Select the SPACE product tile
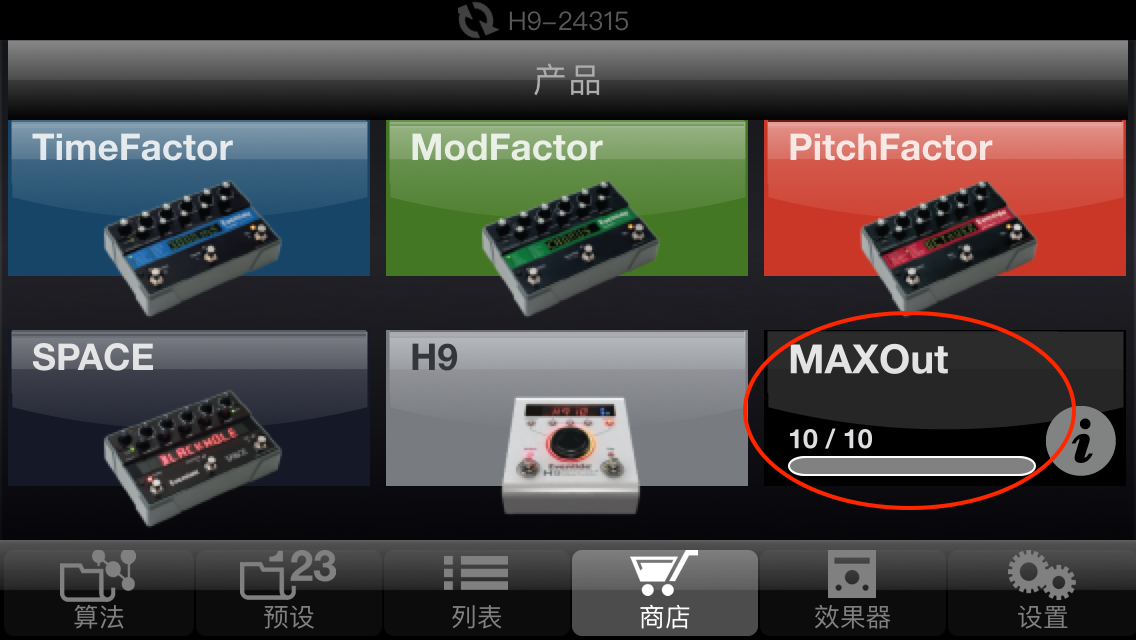Image resolution: width=1136 pixels, height=640 pixels. click(x=189, y=408)
